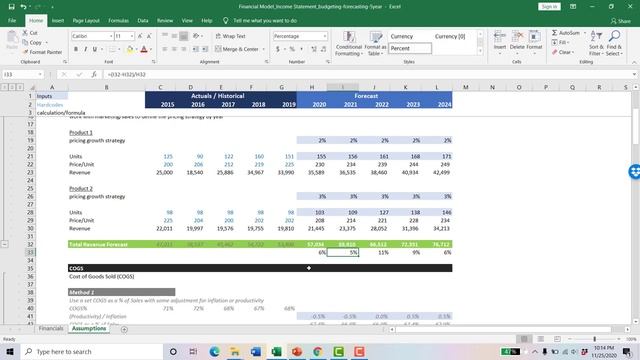The image size is (640, 360).
Task: Open Sort & Filter
Action: click(x=596, y=44)
